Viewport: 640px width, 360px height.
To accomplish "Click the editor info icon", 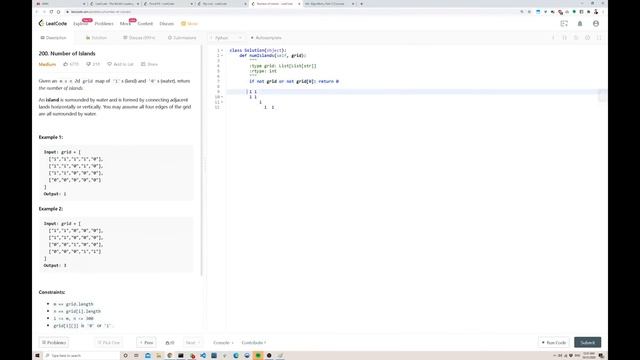I will coord(553,38).
